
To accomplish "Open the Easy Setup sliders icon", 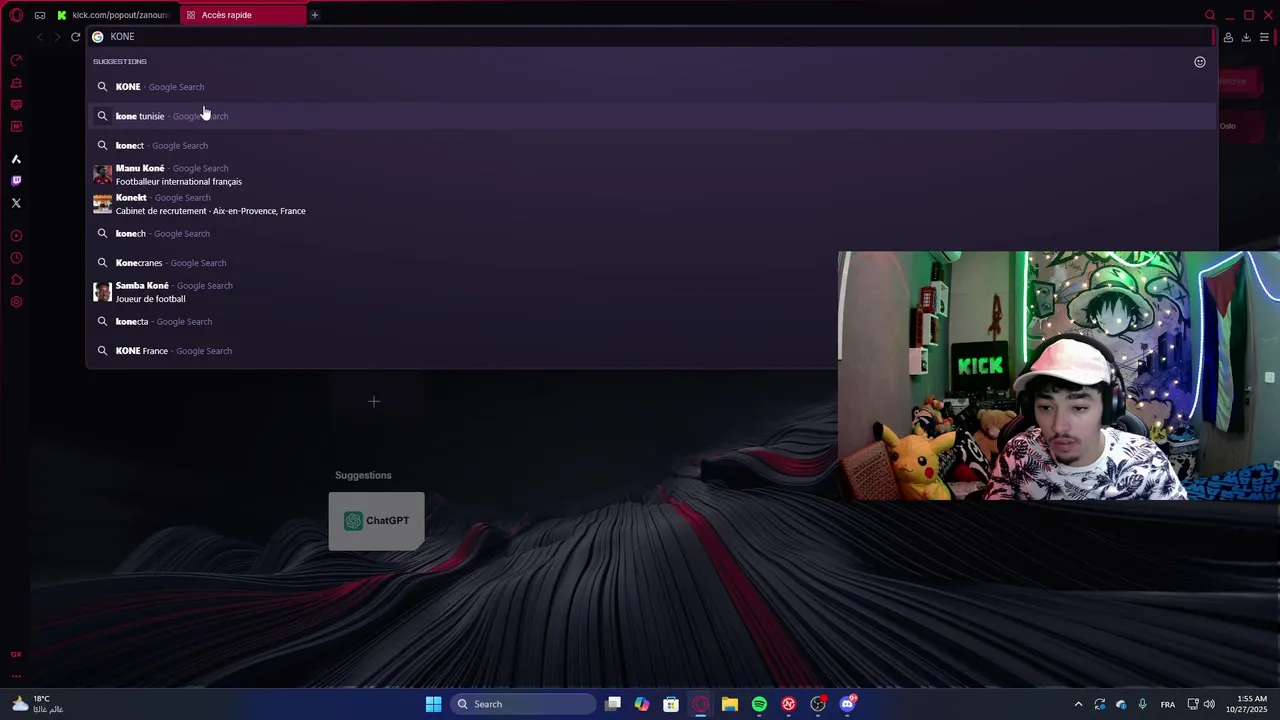I will click(1264, 37).
